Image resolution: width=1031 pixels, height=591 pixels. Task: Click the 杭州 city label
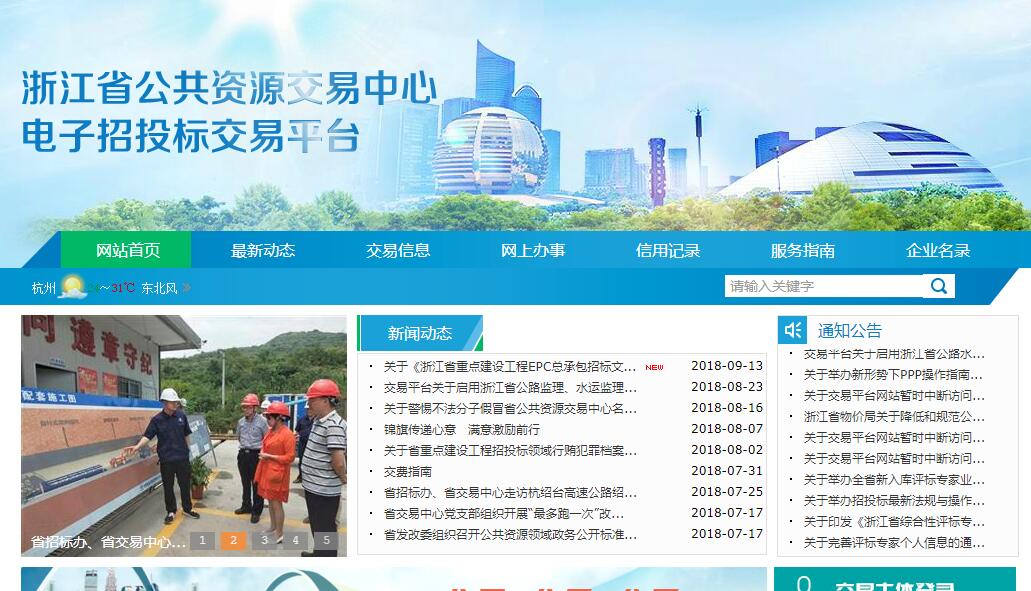(x=43, y=288)
